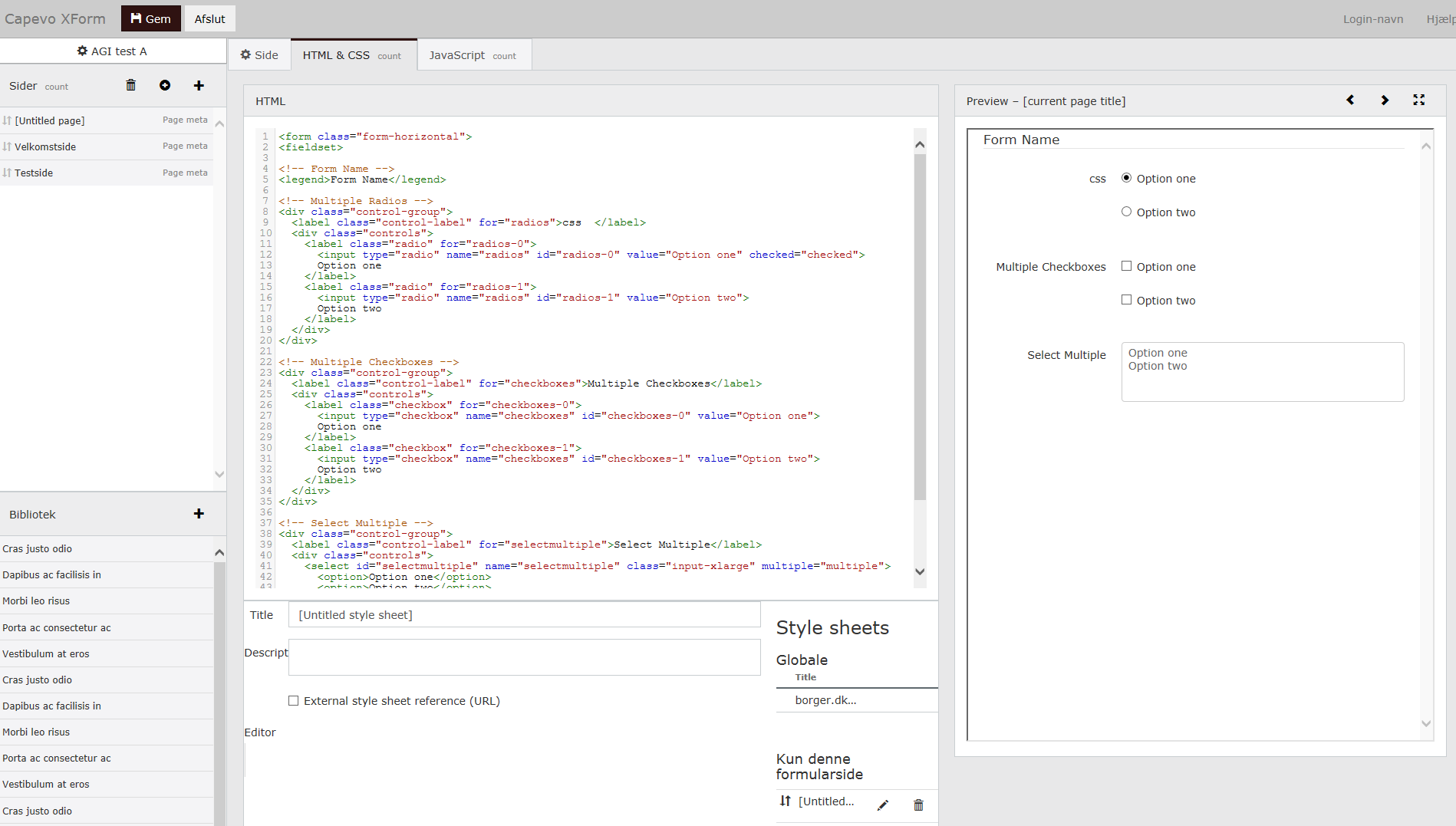Viewport: 1456px width, 826px height.
Task: Go to previous preview page arrow
Action: point(1350,100)
